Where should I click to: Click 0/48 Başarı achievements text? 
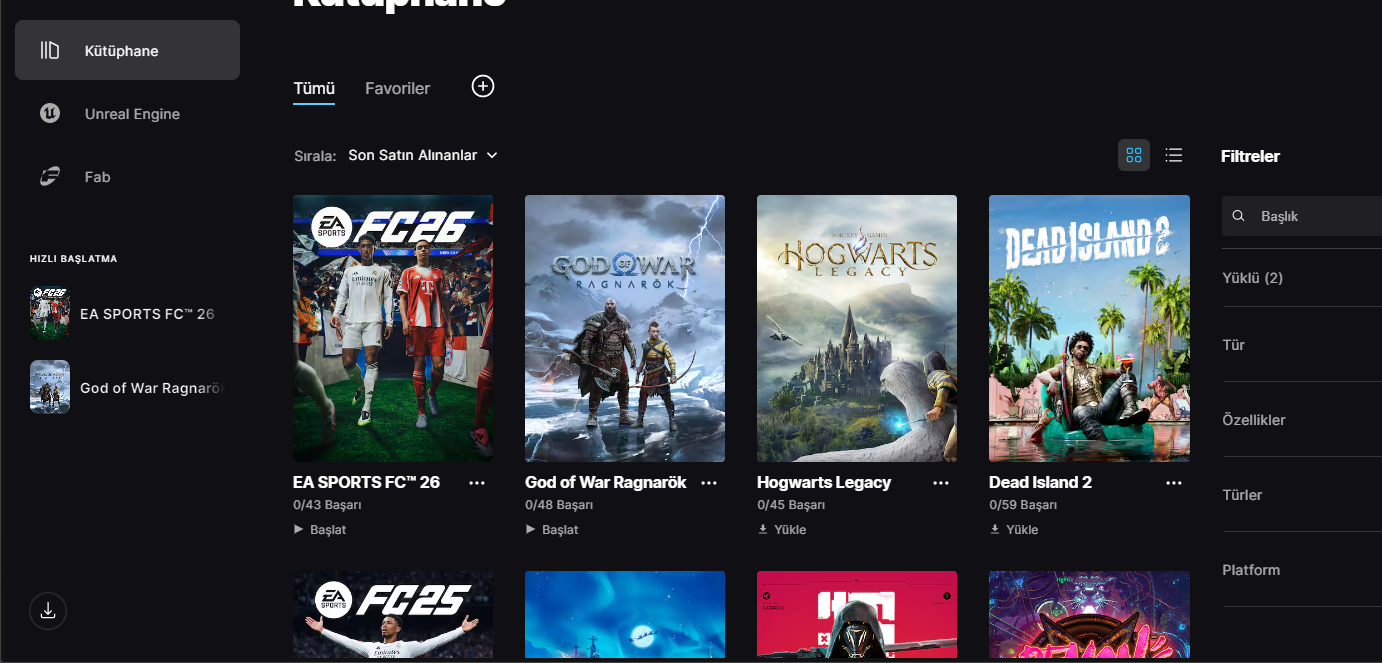click(x=559, y=506)
